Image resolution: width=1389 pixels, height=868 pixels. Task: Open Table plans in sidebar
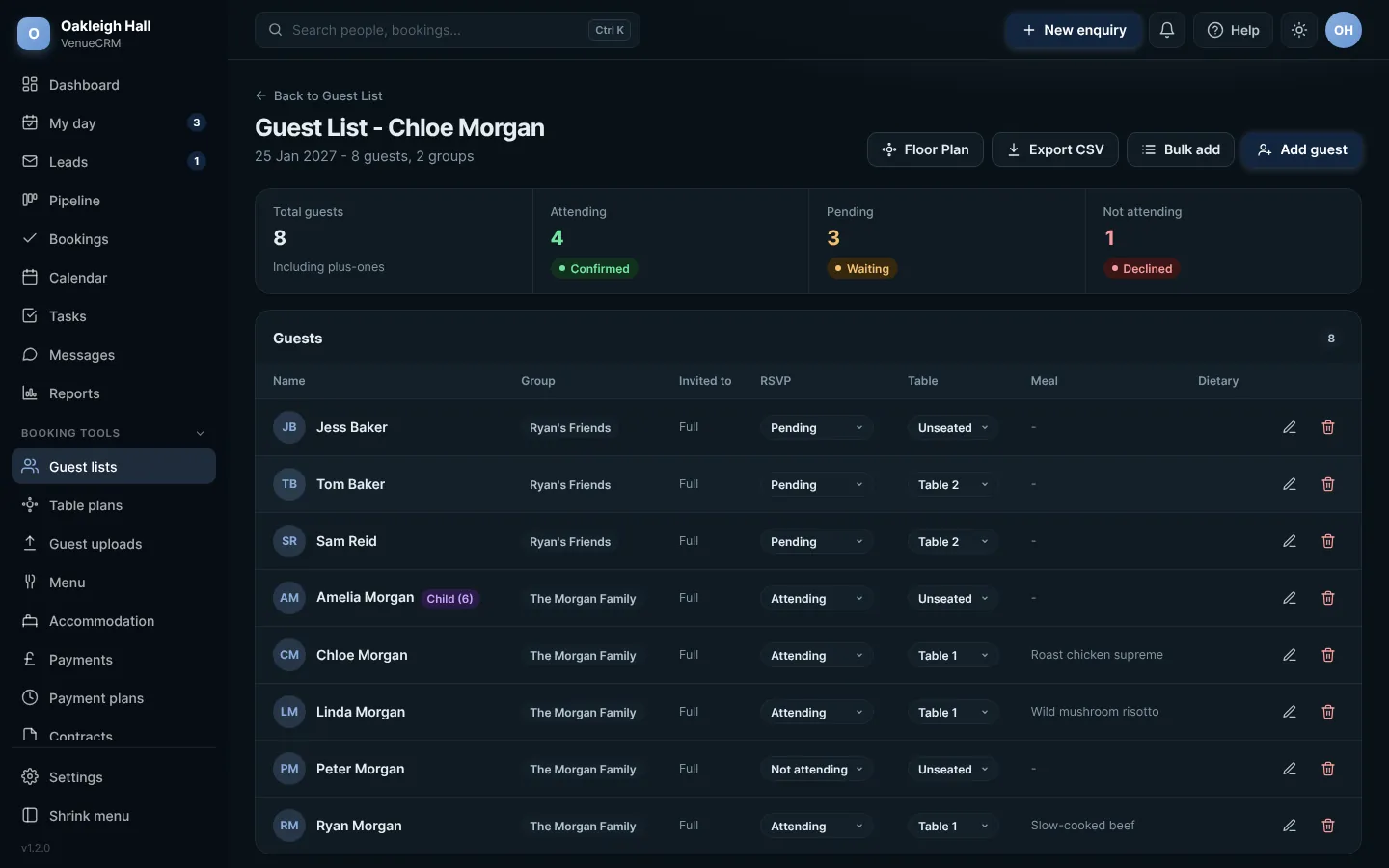click(x=114, y=505)
